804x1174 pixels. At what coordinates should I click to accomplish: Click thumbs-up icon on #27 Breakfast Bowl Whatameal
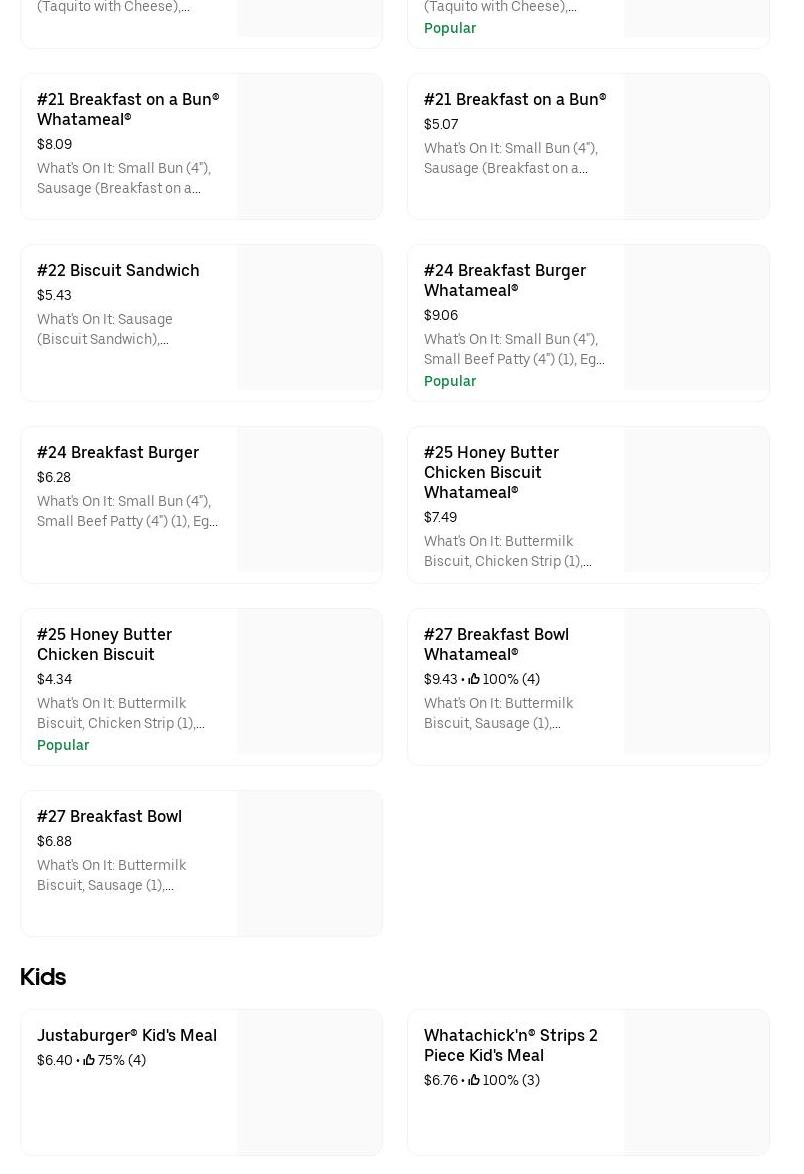[474, 679]
